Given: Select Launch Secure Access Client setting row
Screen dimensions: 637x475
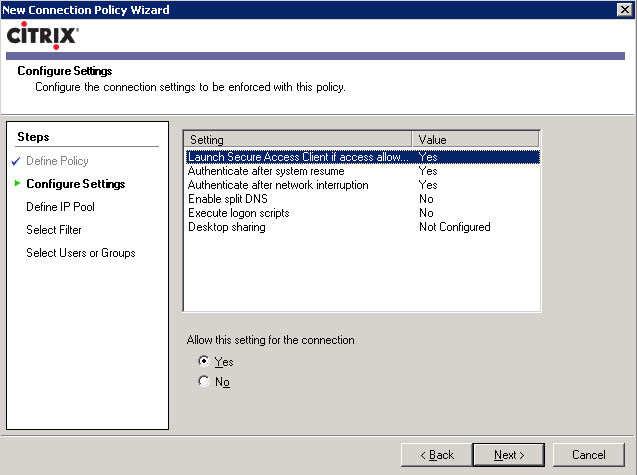Looking at the screenshot, I should click(x=362, y=157).
